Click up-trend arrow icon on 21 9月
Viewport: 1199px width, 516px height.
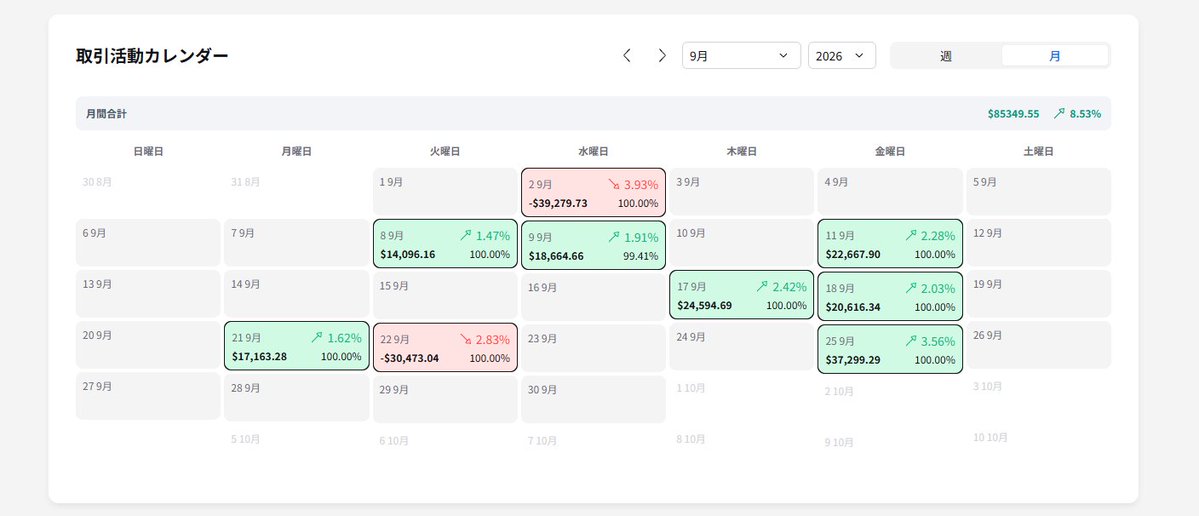317,338
